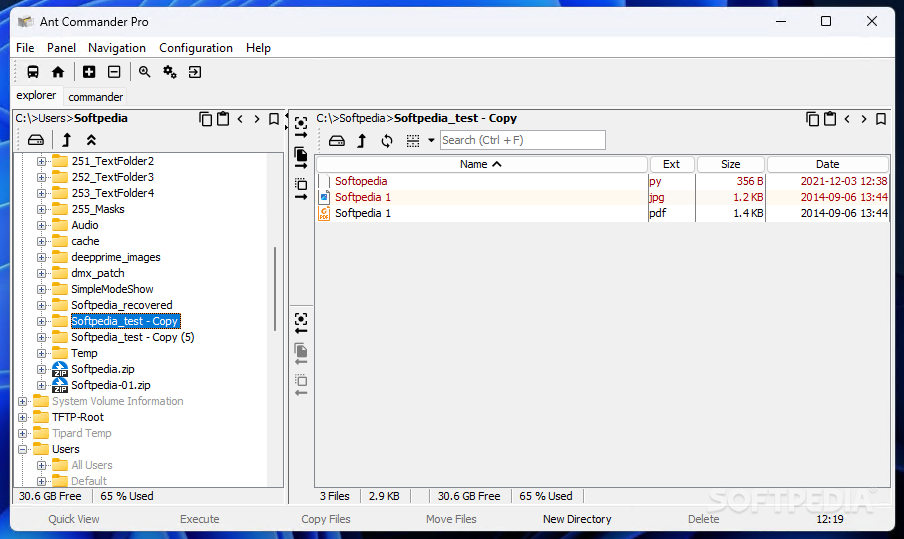Open the File menu

[25, 48]
